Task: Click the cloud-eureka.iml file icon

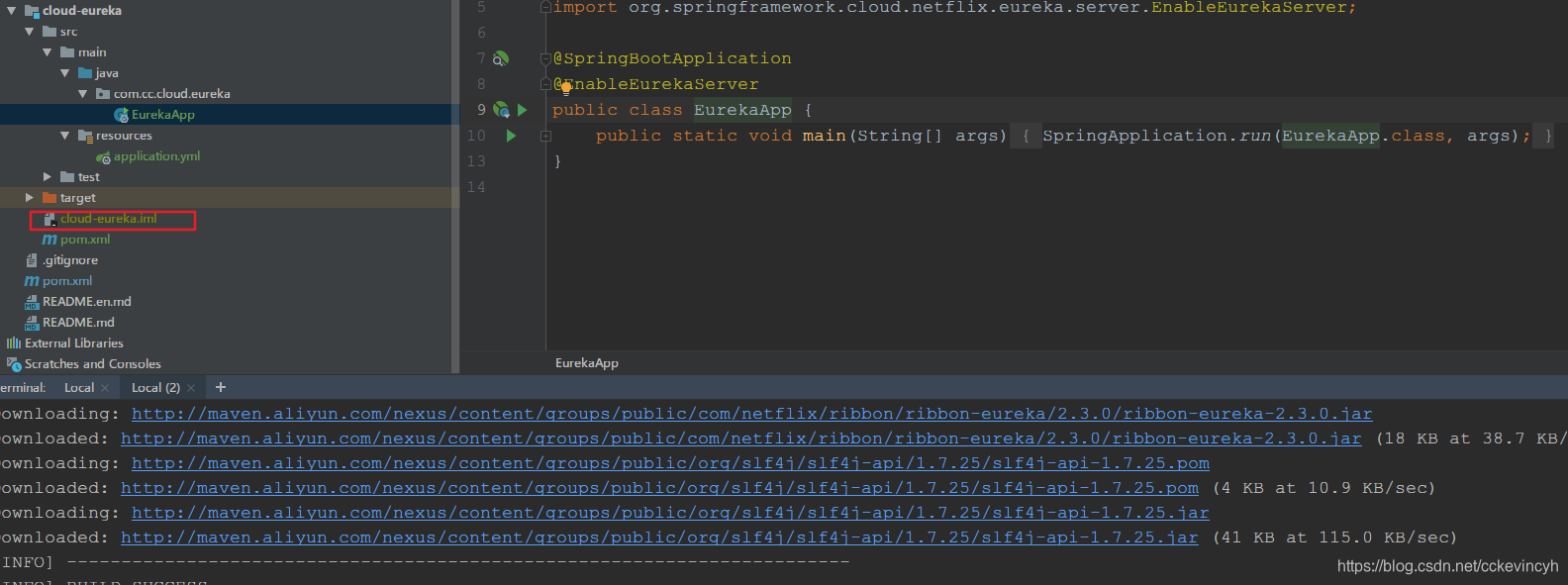Action: point(49,219)
